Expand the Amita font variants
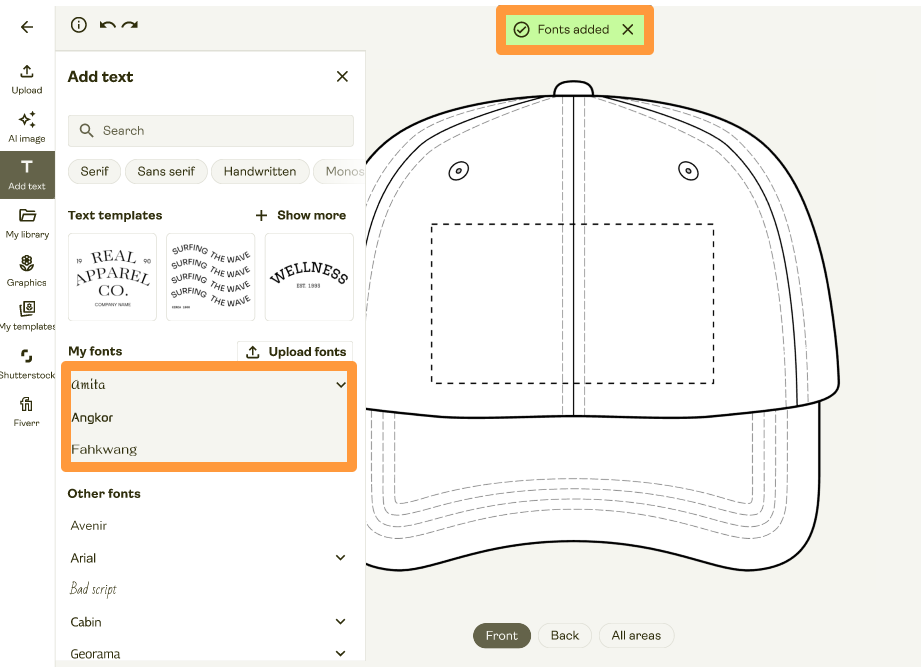 pos(340,384)
